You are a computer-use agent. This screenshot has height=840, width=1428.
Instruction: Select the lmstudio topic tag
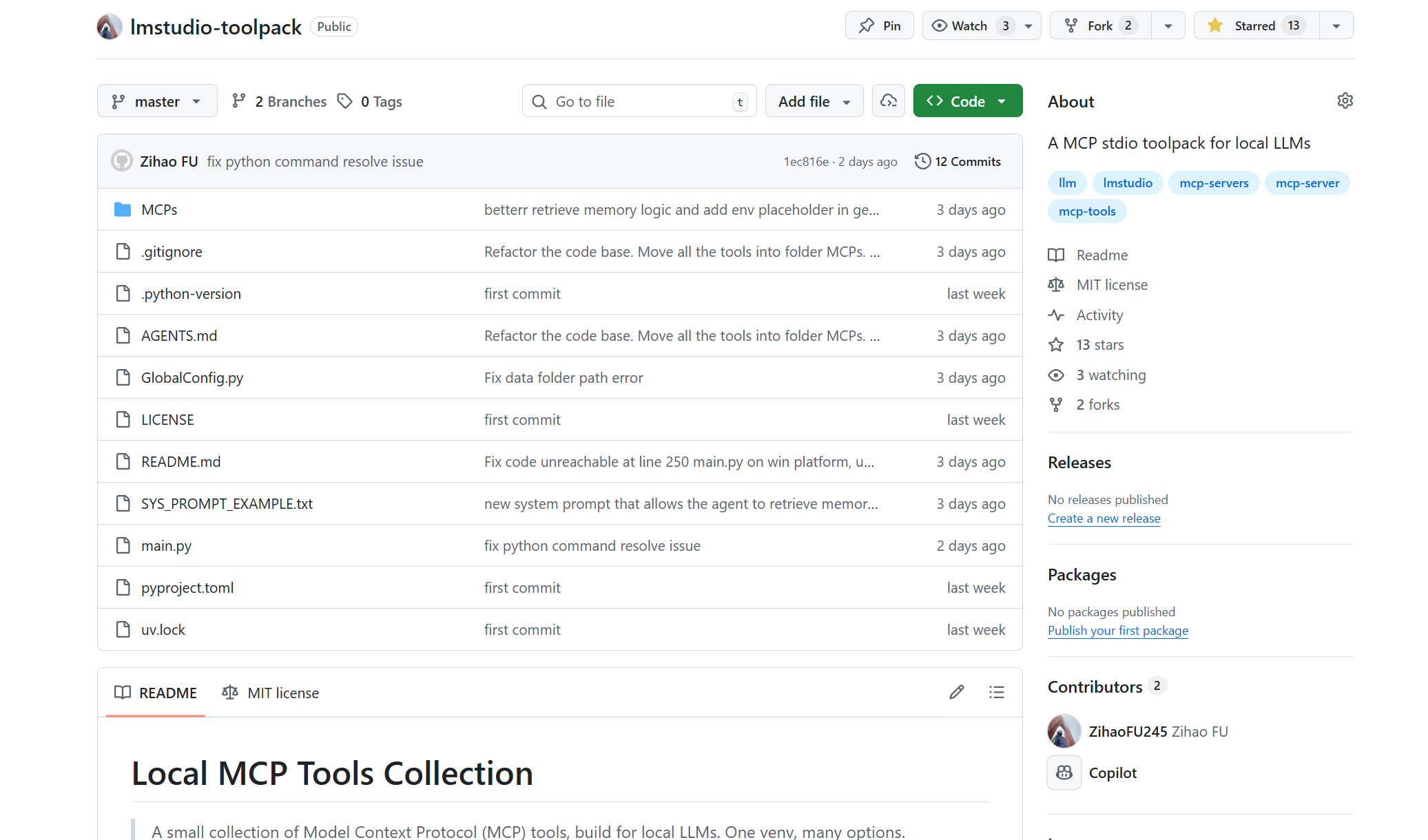click(x=1128, y=182)
